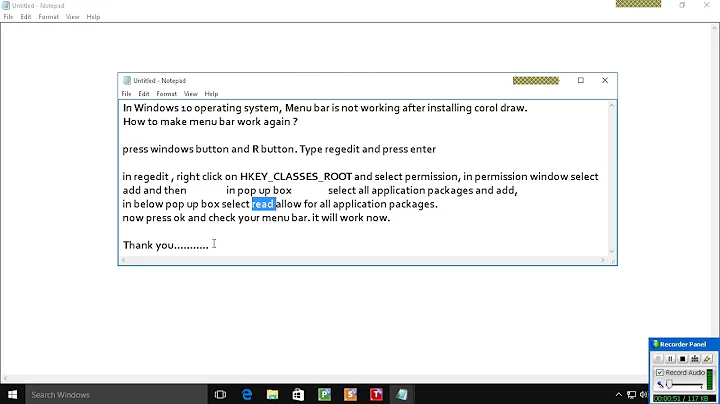Click the blue microphone icon in Recorder Panel

[x=660, y=385]
